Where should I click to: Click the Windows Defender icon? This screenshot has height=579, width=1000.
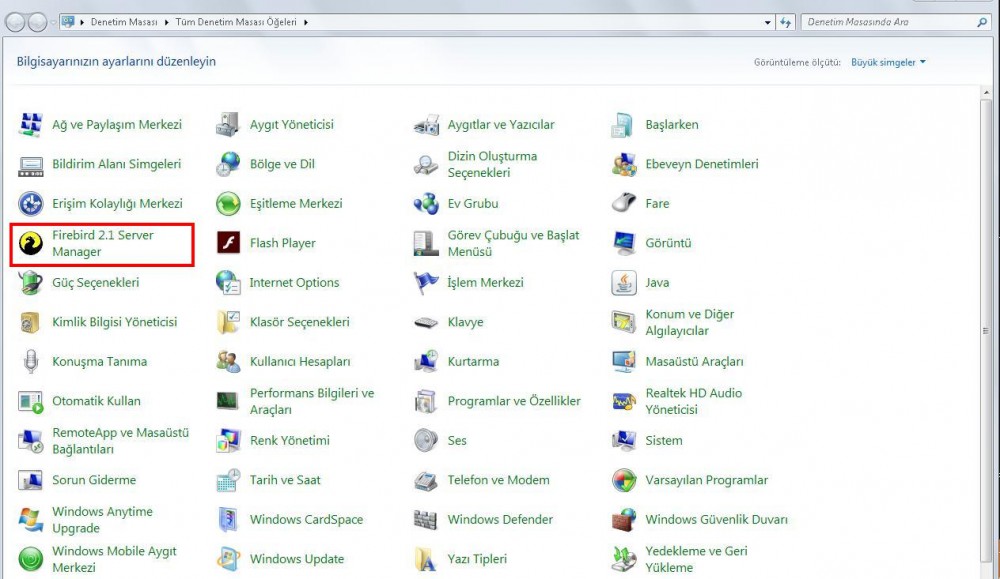[x=425, y=520]
